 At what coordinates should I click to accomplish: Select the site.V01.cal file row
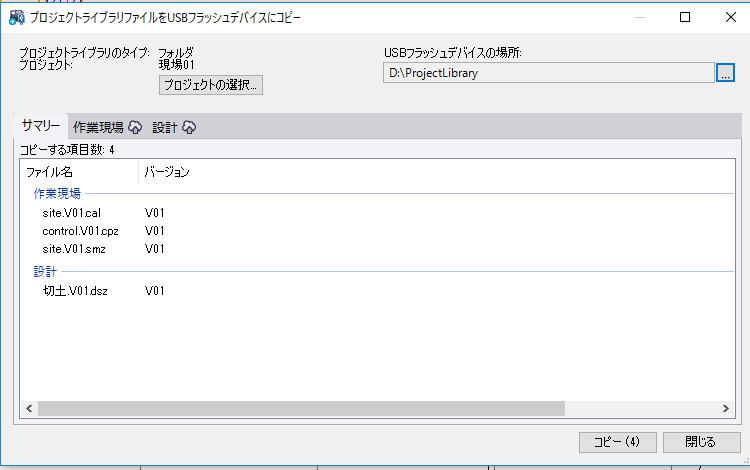click(72, 213)
